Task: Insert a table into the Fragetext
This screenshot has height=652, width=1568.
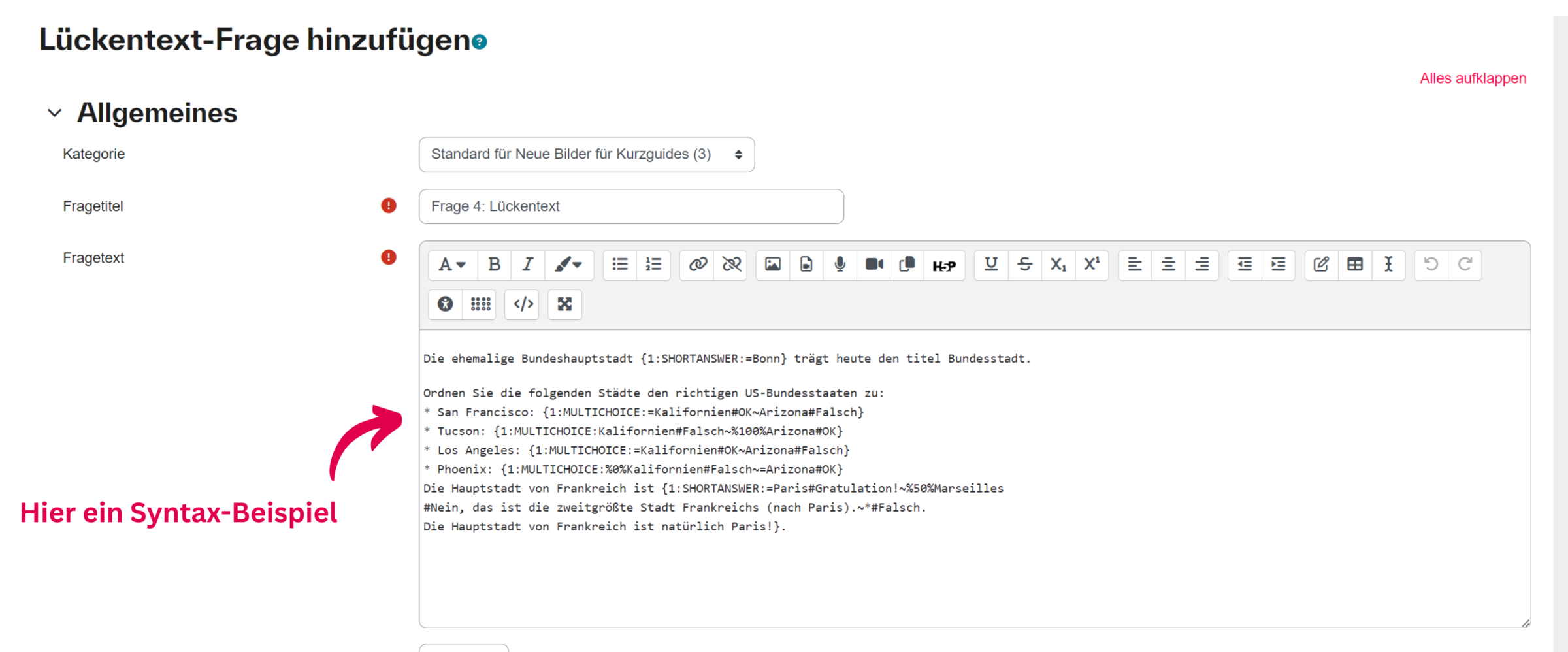Action: click(1355, 265)
